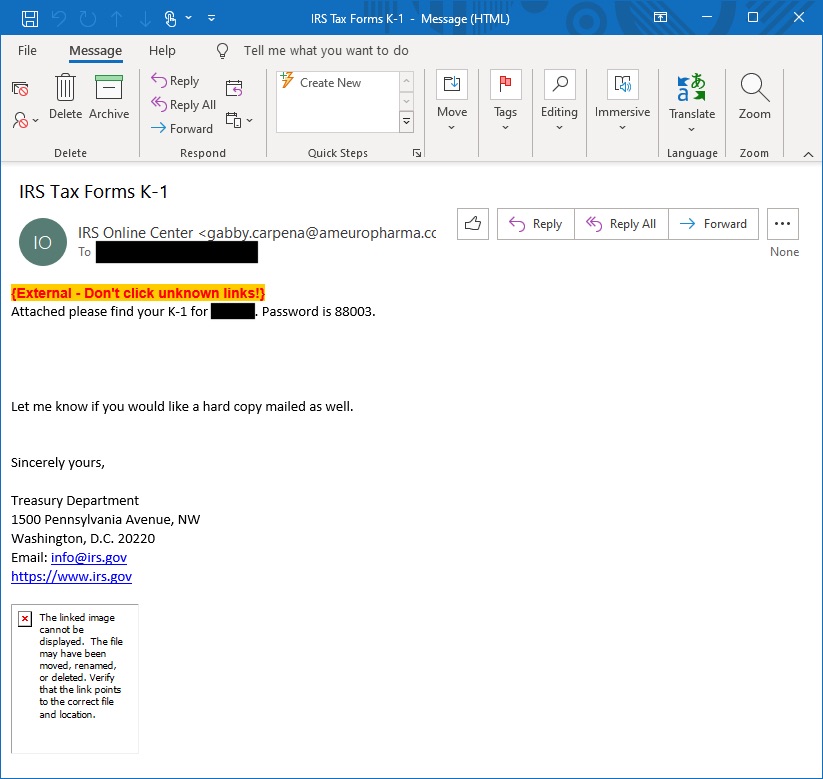Image resolution: width=823 pixels, height=779 pixels.
Task: Maximize the message window
Action: (753, 17)
